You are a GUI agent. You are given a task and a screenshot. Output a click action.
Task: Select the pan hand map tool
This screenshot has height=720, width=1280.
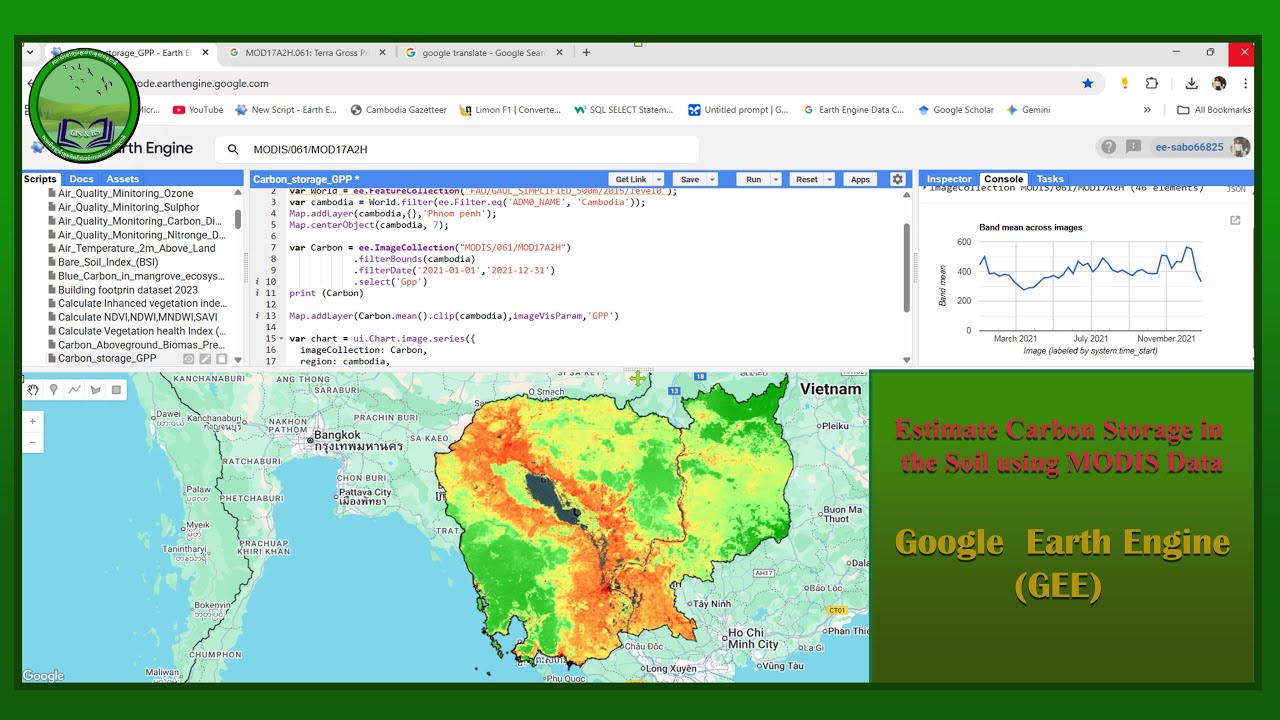(33, 390)
